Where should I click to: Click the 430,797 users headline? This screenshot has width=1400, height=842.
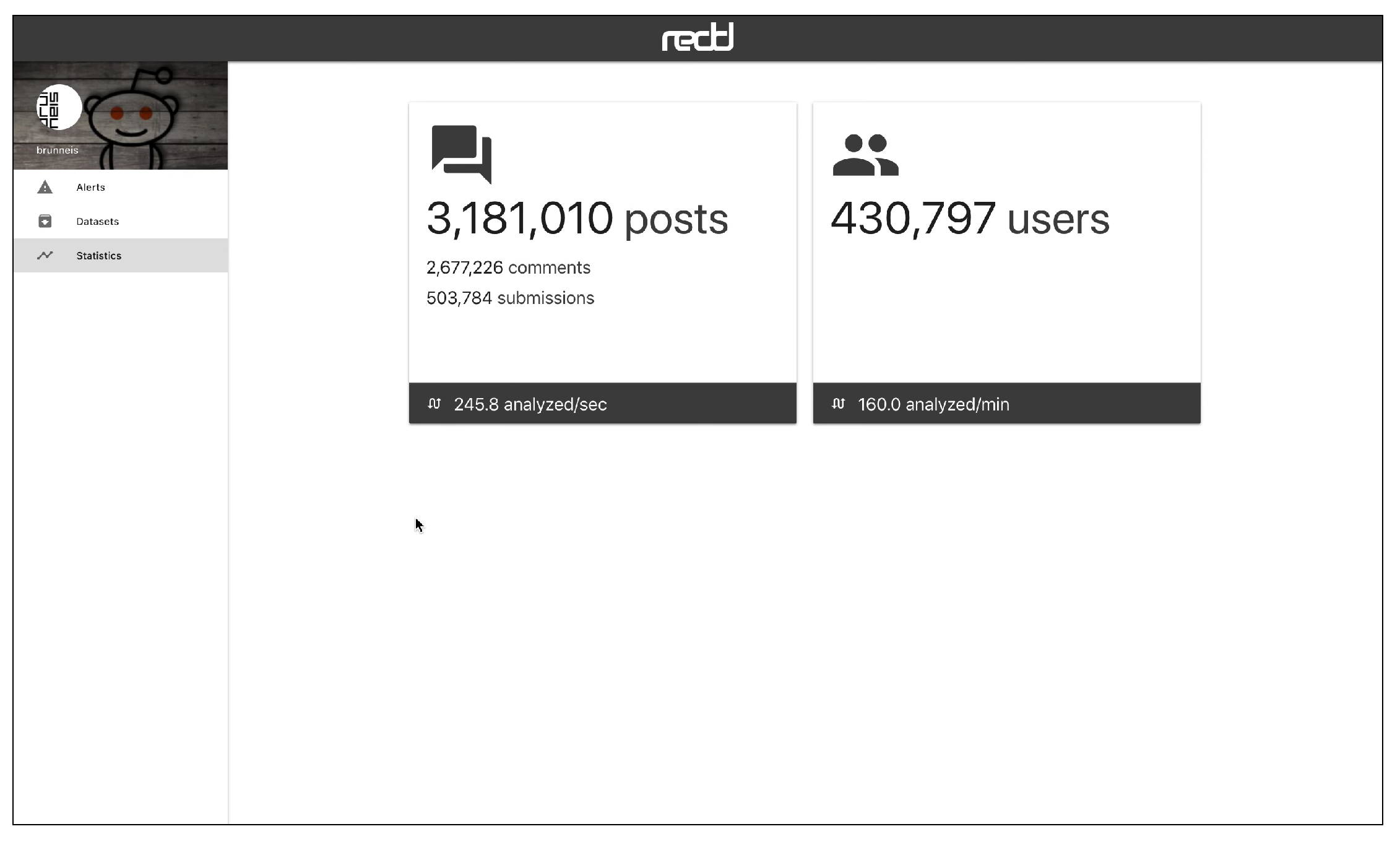[x=969, y=219]
